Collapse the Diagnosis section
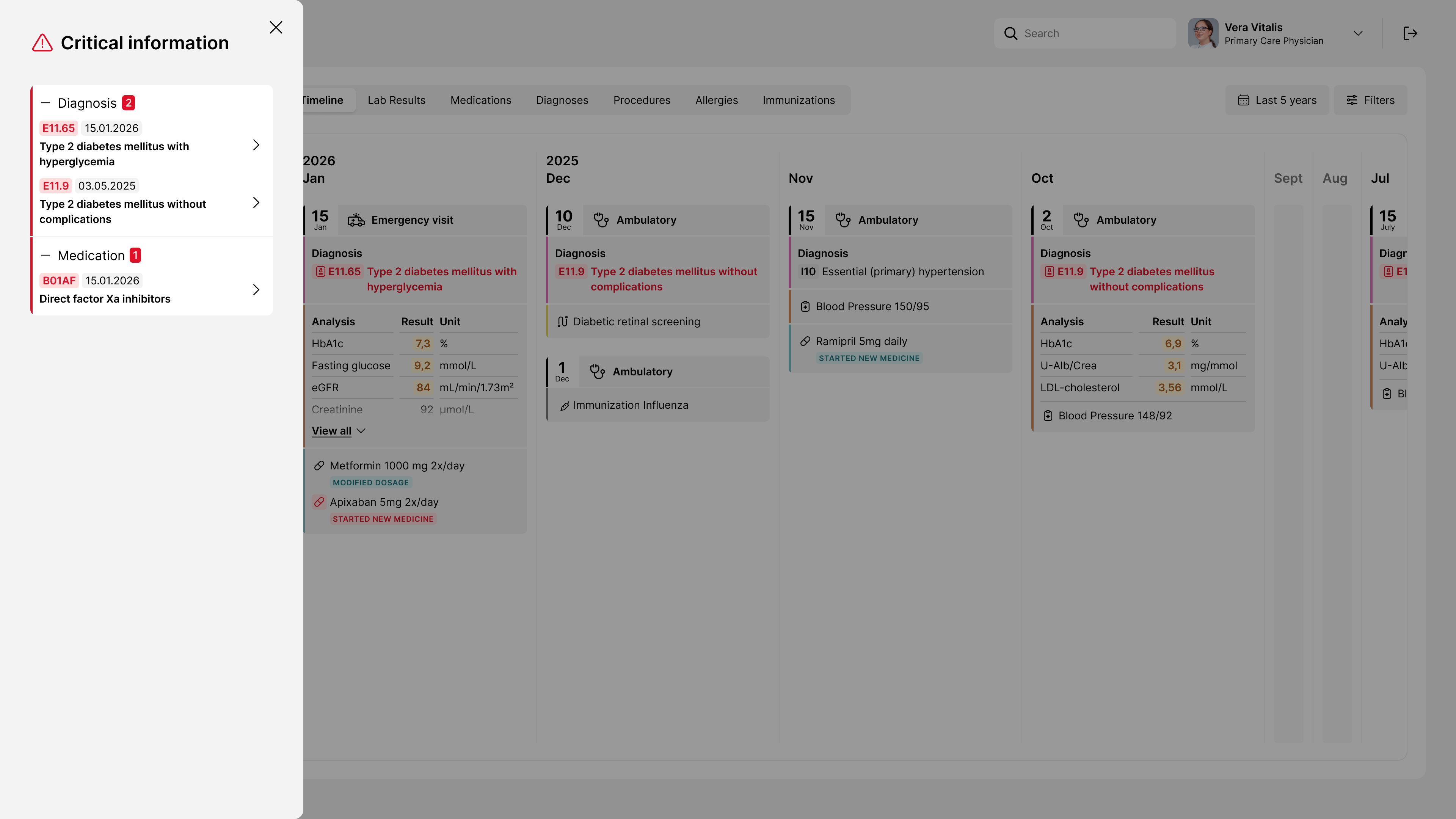This screenshot has height=819, width=1456. 46,103
